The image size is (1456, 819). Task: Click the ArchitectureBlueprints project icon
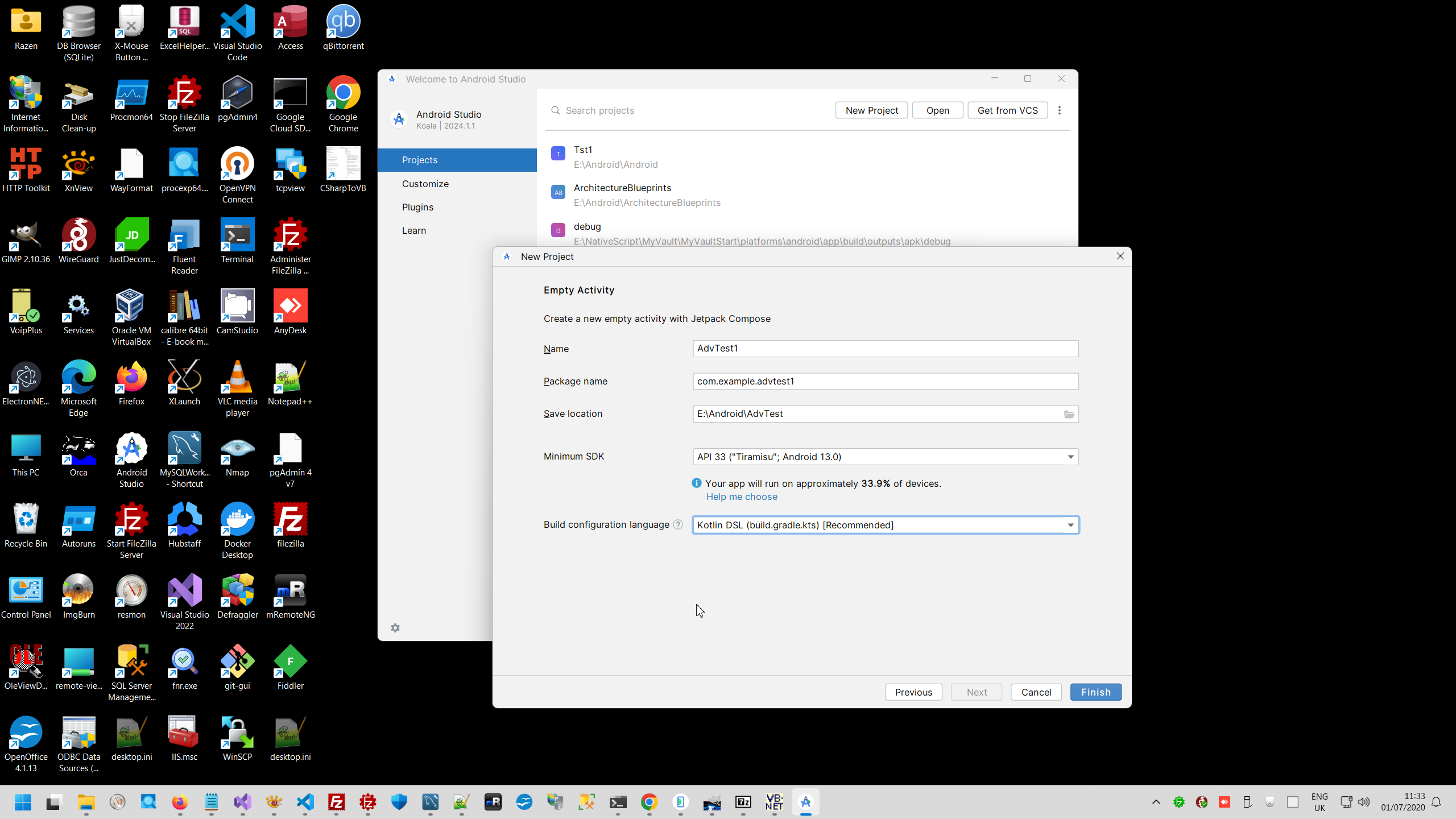click(558, 192)
